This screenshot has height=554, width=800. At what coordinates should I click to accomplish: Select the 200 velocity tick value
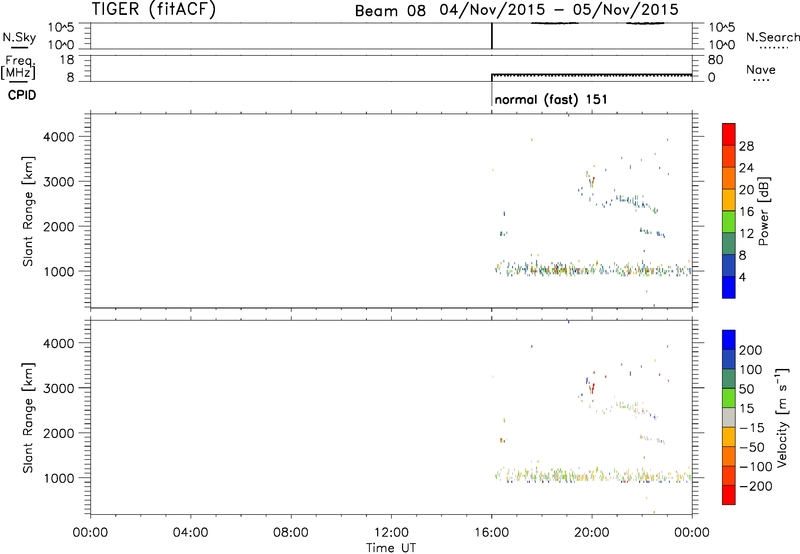coord(751,350)
